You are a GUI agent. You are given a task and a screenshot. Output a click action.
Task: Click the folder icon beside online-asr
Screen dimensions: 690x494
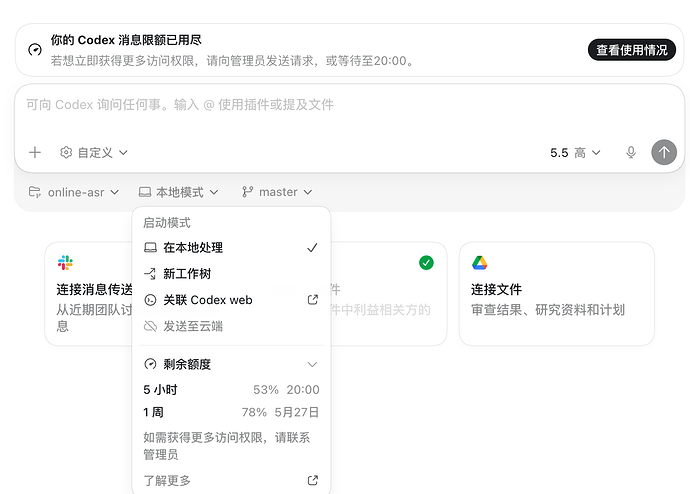(35, 192)
